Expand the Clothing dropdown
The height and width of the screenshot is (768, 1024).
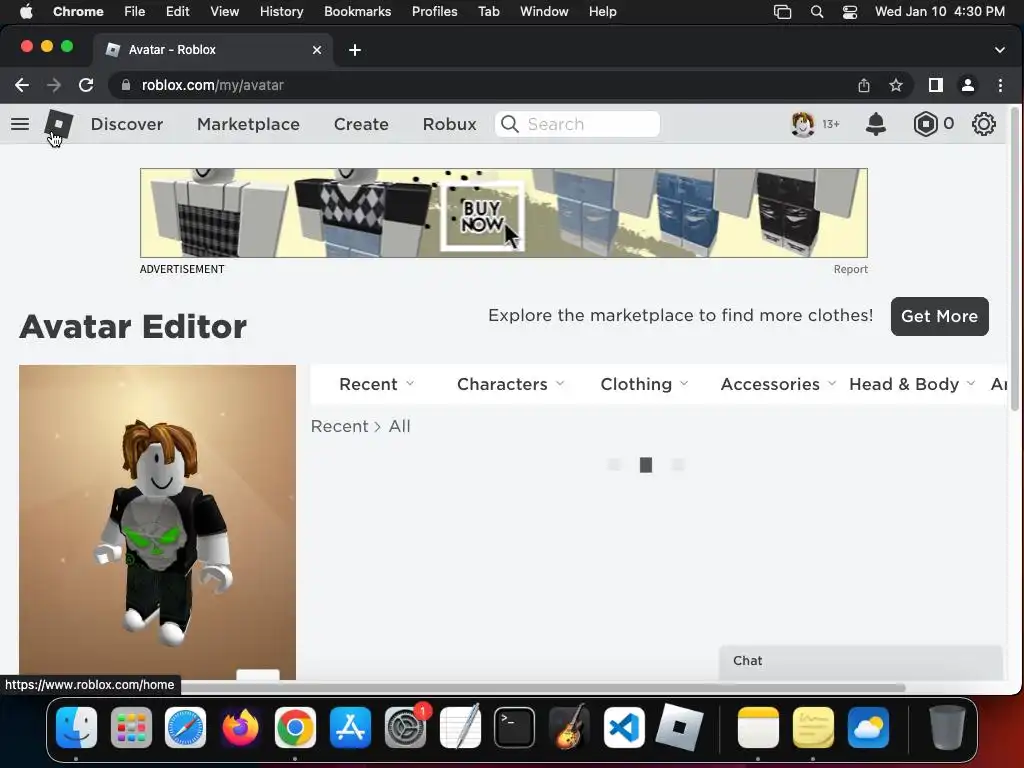point(645,384)
